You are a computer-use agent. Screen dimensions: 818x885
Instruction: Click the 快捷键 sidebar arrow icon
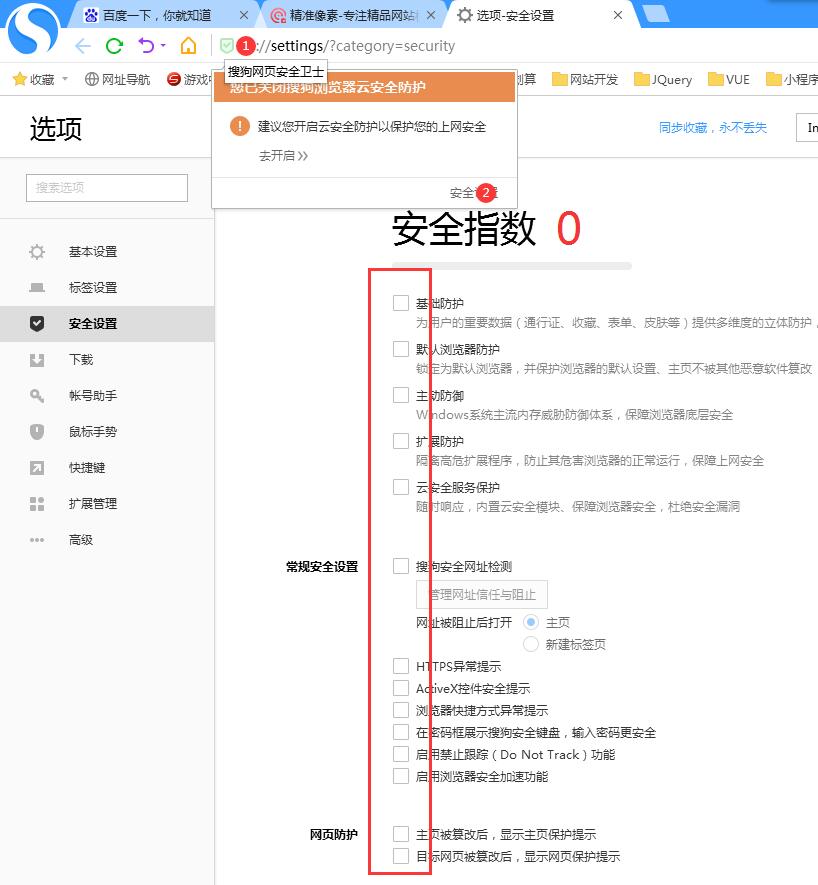click(37, 468)
